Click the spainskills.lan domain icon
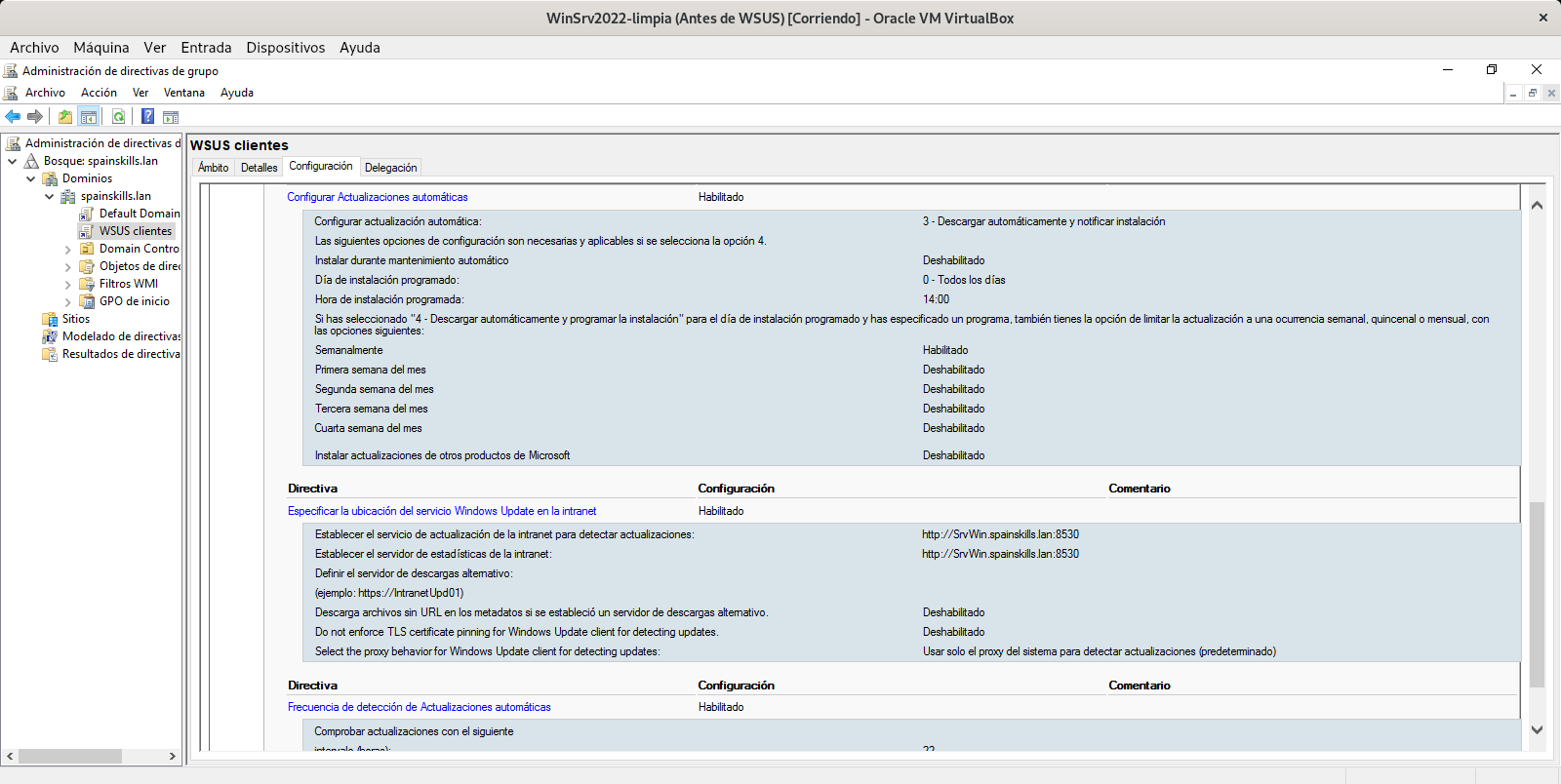This screenshot has width=1561, height=784. coord(68,196)
